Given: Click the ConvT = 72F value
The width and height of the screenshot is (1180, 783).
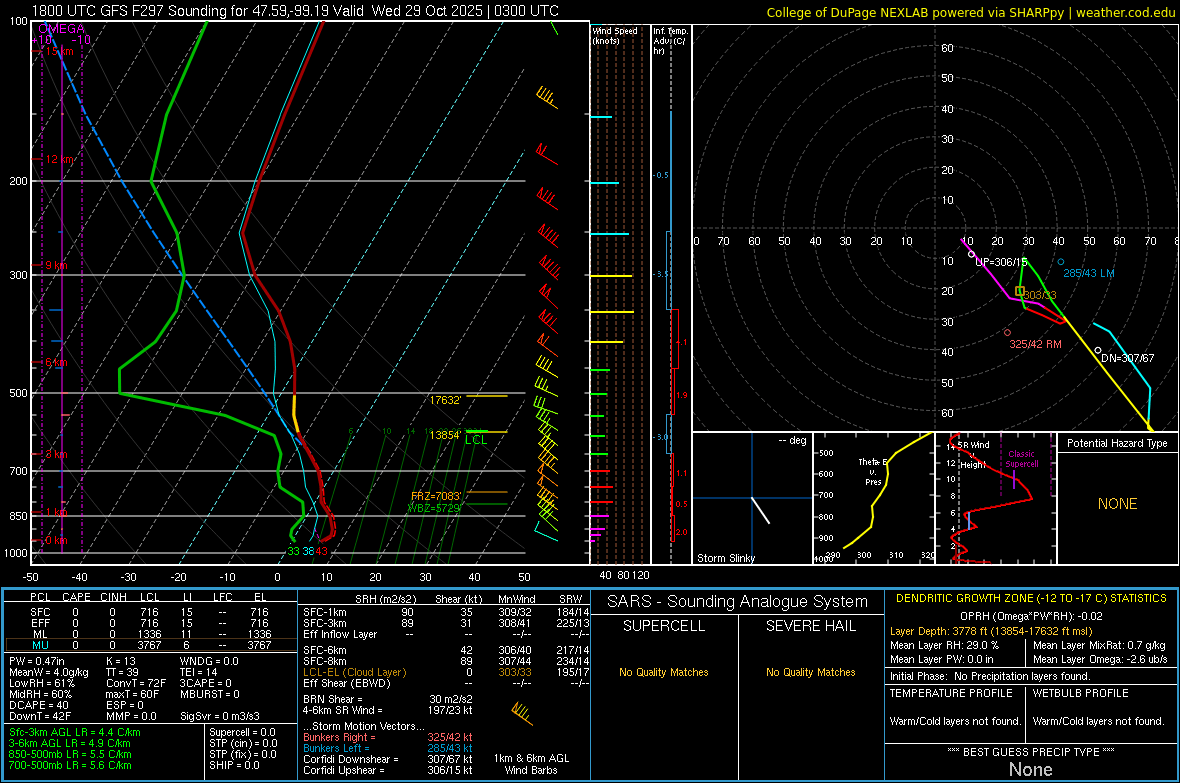Looking at the screenshot, I should [x=136, y=684].
